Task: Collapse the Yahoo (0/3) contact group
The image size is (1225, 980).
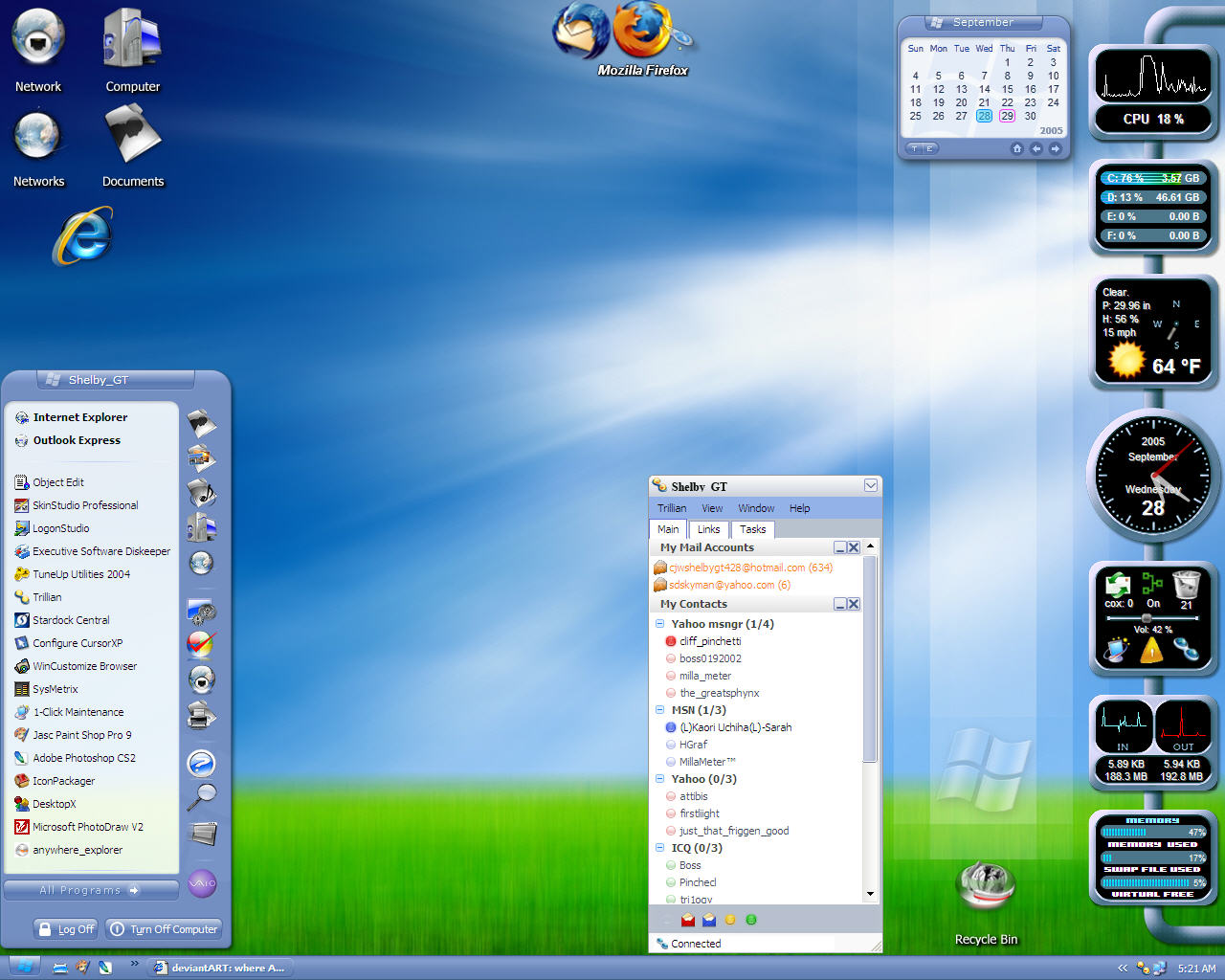Action: [659, 779]
